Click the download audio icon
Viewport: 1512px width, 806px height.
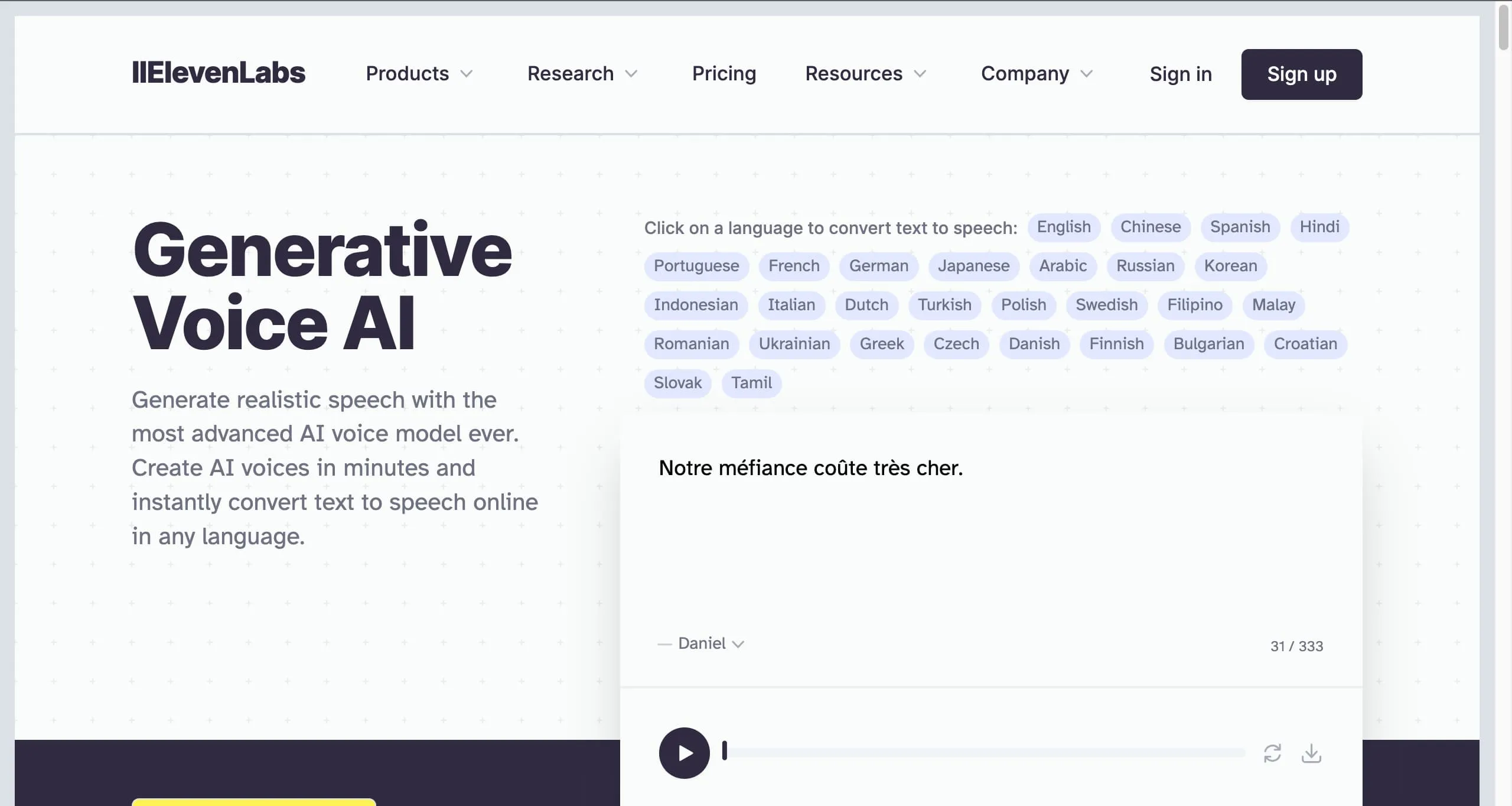[x=1312, y=753]
